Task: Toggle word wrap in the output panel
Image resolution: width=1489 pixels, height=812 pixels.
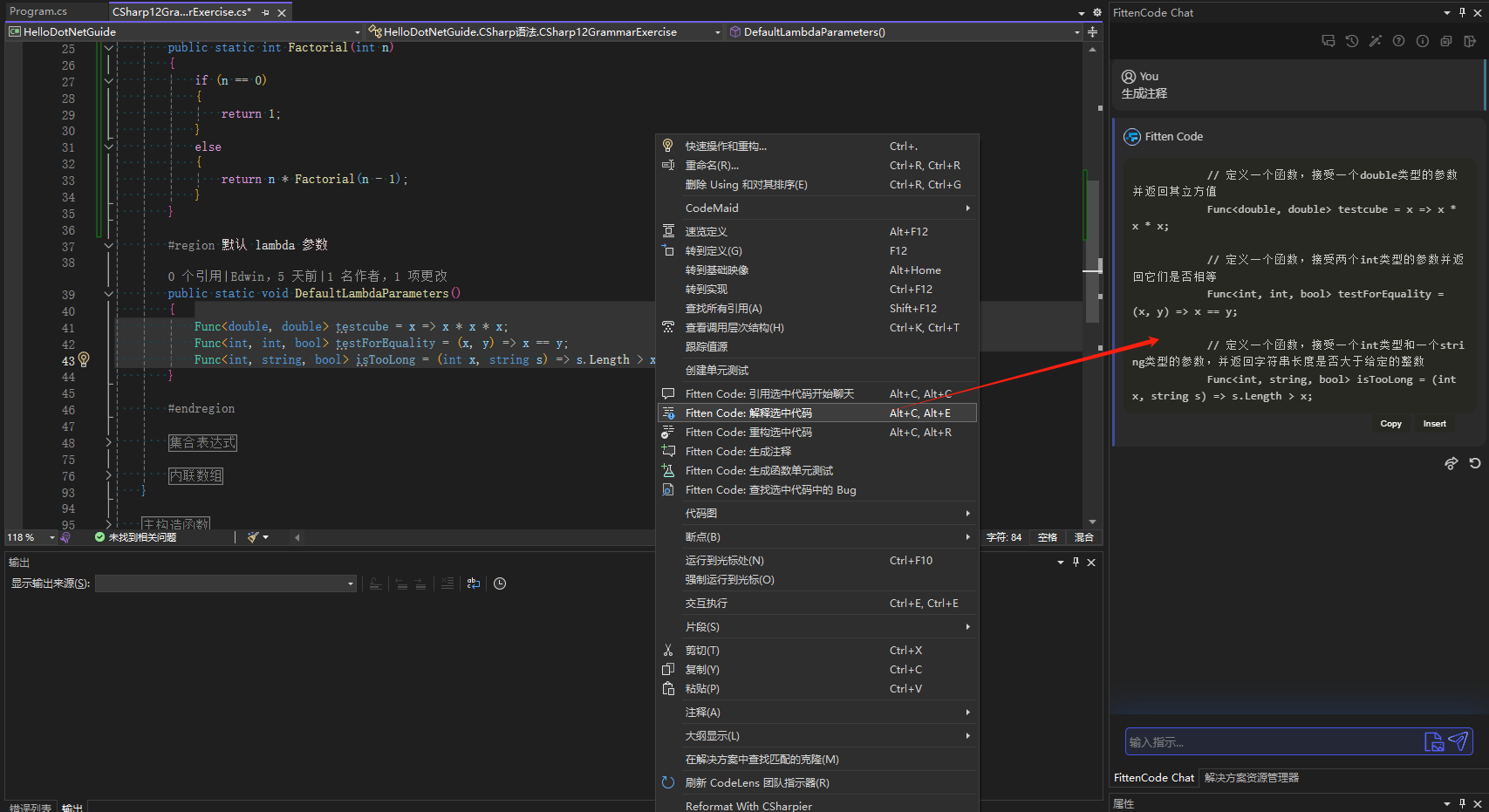Action: [x=474, y=583]
